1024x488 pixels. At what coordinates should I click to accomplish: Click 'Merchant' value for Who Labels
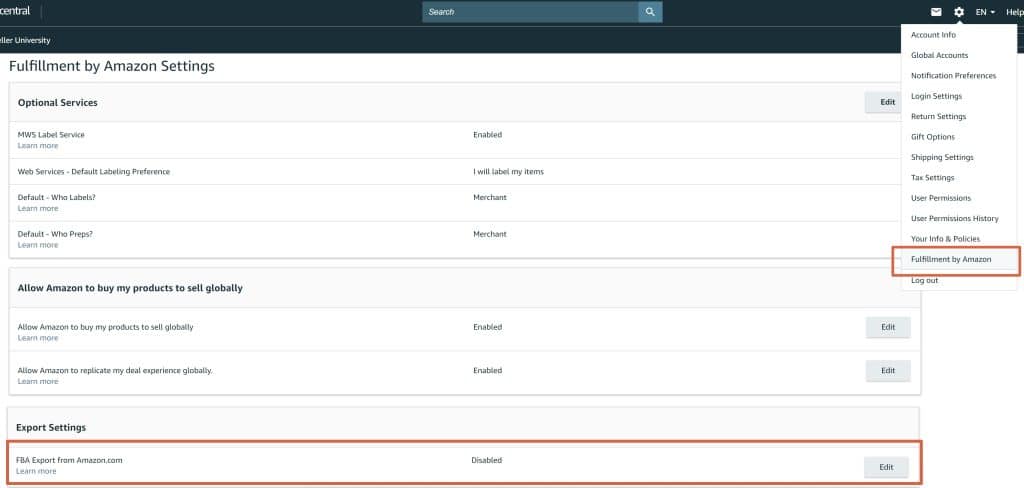click(490, 197)
